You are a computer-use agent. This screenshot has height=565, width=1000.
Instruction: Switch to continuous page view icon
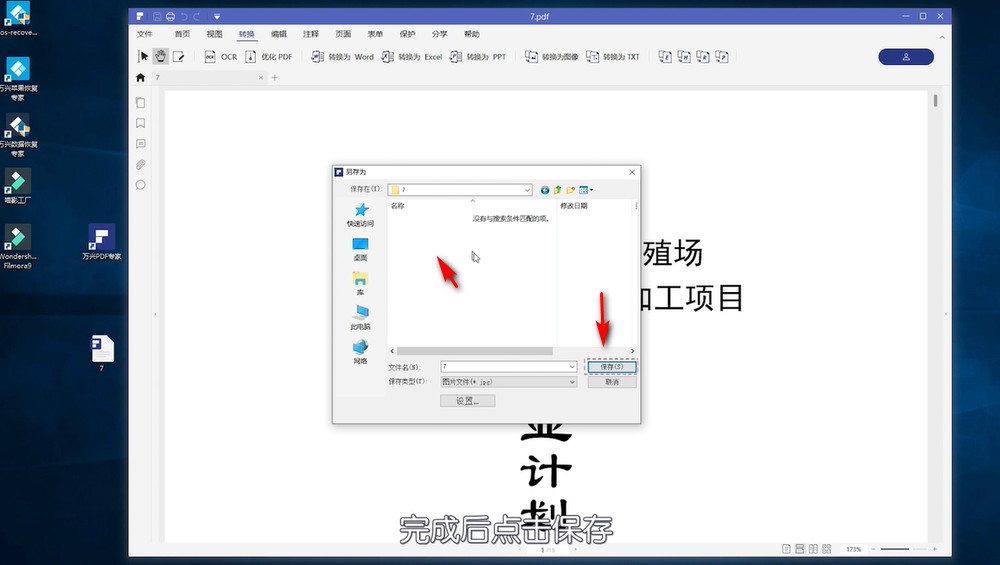coord(800,549)
